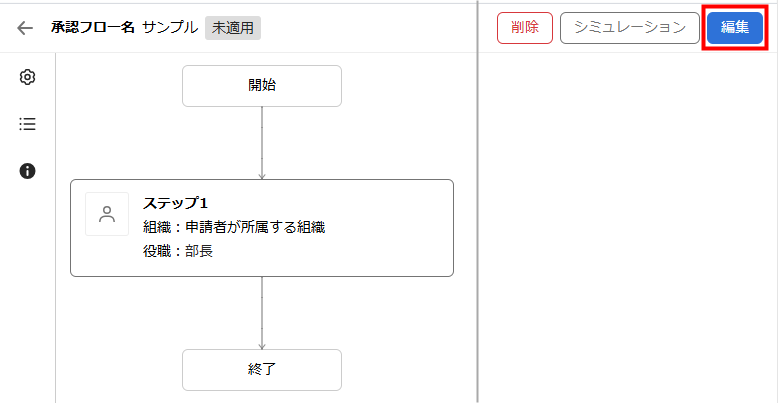Select the 終了 node
778x403 pixels.
click(262, 369)
